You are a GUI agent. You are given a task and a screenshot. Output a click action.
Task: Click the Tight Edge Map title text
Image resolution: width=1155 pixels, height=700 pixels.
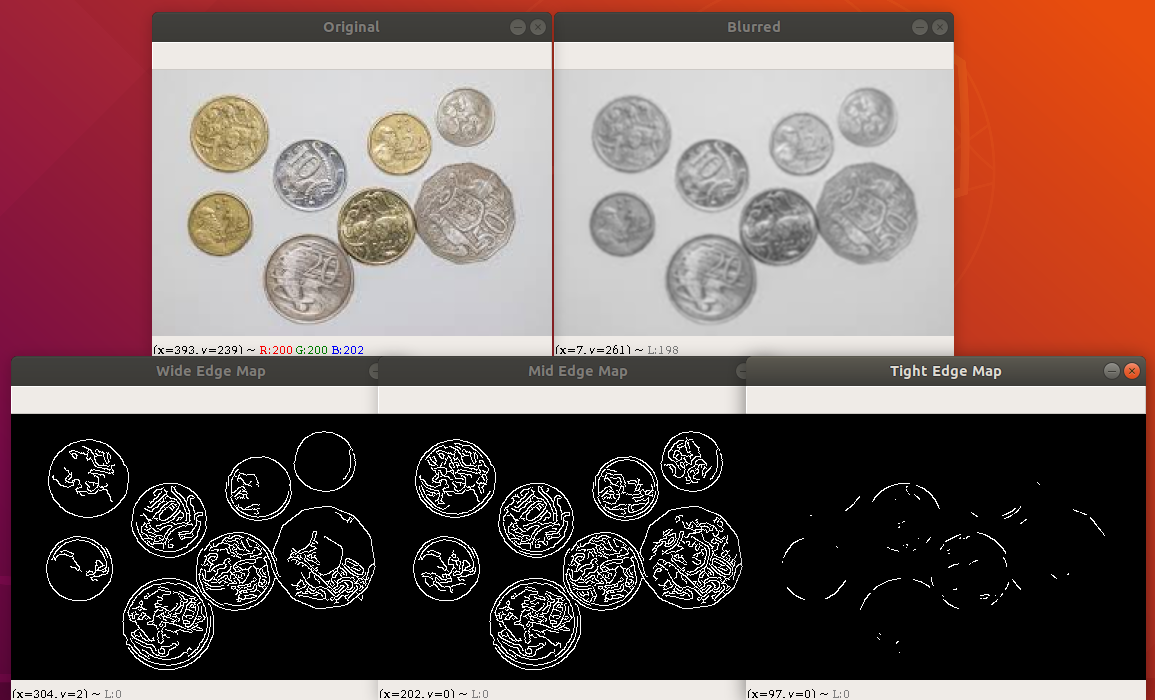point(945,371)
